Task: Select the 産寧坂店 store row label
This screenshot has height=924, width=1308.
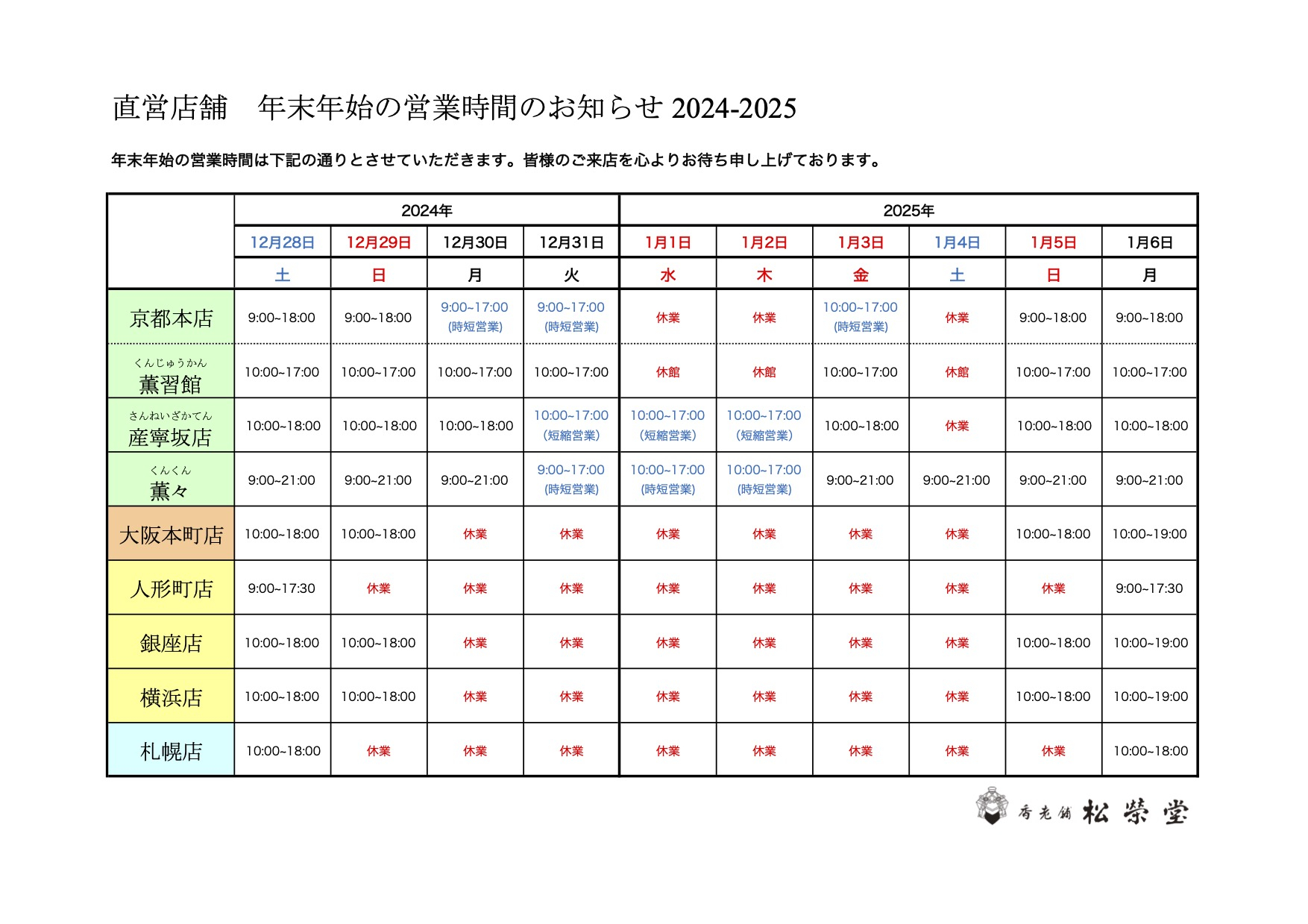Action: click(x=171, y=437)
